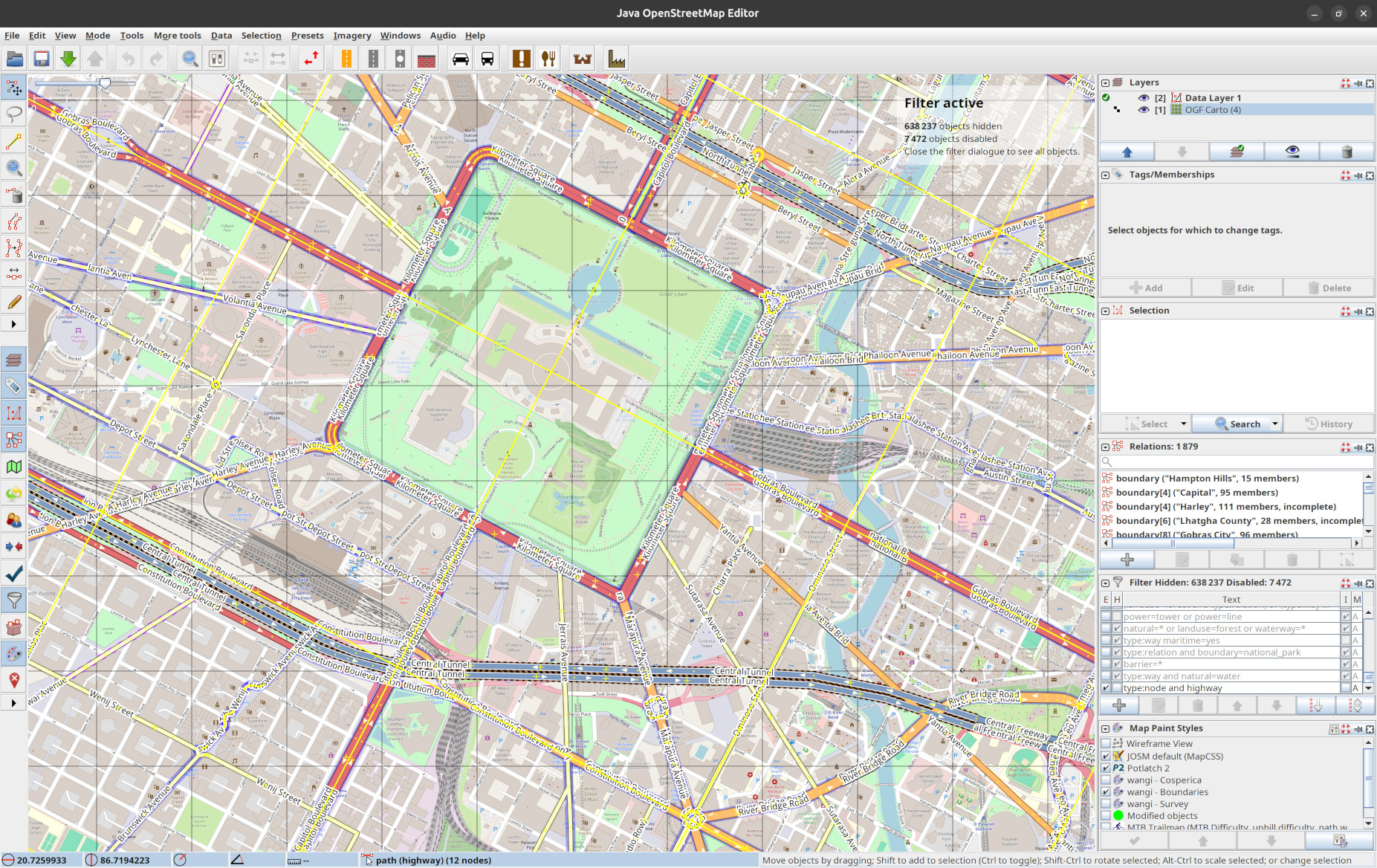The width and height of the screenshot is (1377, 868).
Task: Collapse the Tags/Memberships panel
Action: click(1106, 175)
